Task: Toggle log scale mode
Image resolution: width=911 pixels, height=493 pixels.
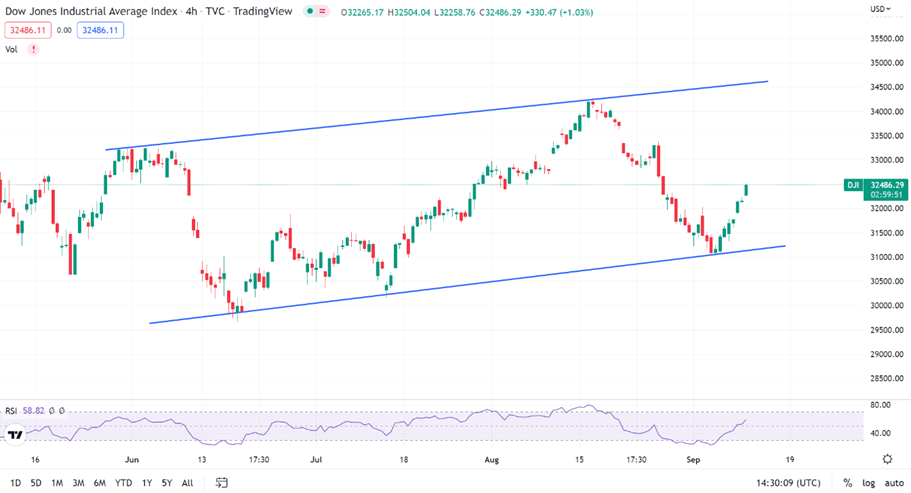Action: (868, 483)
